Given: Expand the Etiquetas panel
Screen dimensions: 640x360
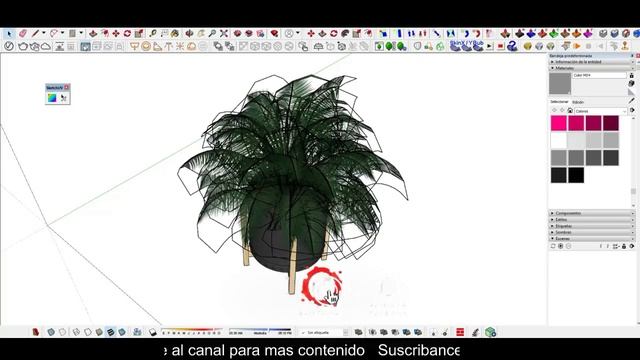Looking at the screenshot, I should coord(591,226).
